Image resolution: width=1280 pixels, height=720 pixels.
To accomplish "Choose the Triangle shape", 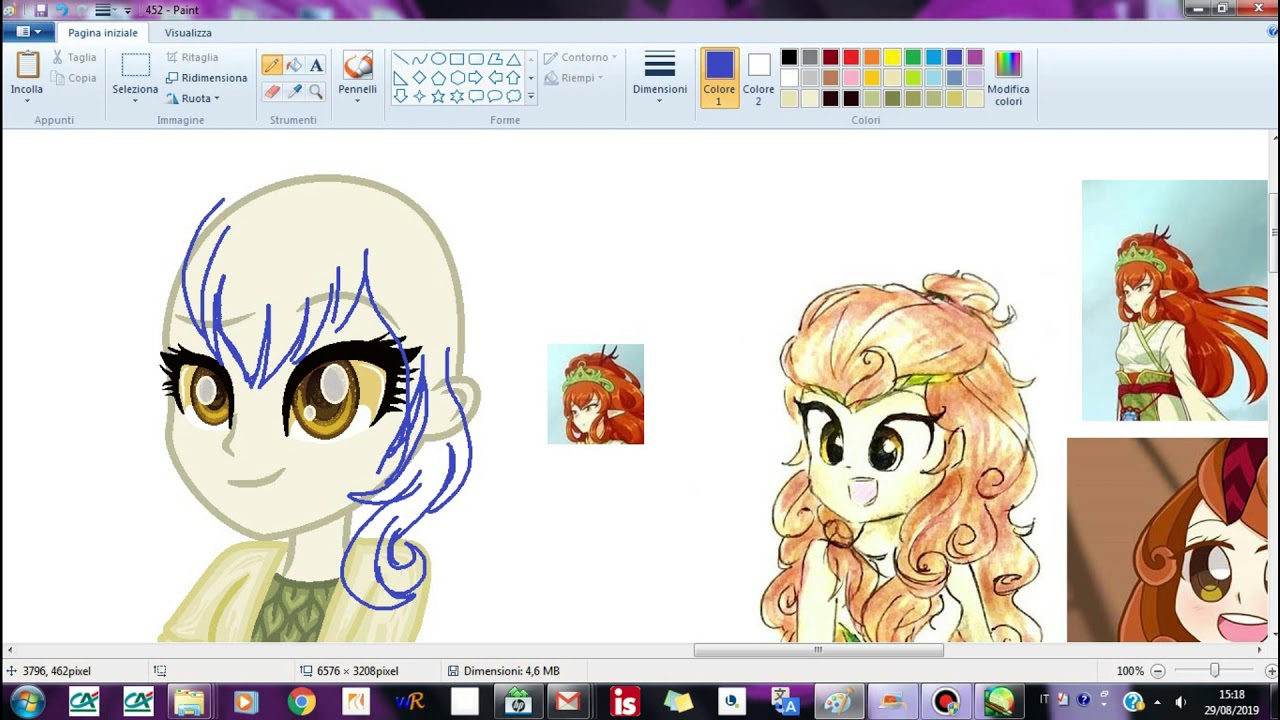I will [513, 59].
